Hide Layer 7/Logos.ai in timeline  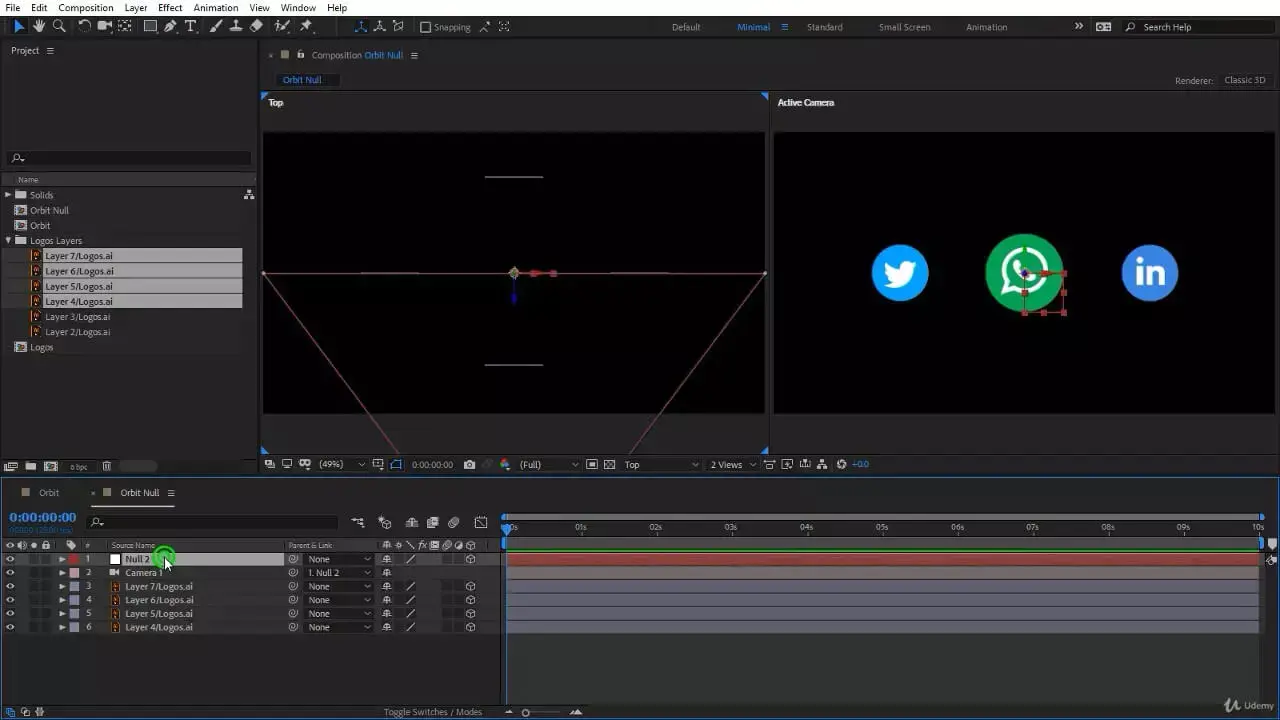[x=10, y=586]
